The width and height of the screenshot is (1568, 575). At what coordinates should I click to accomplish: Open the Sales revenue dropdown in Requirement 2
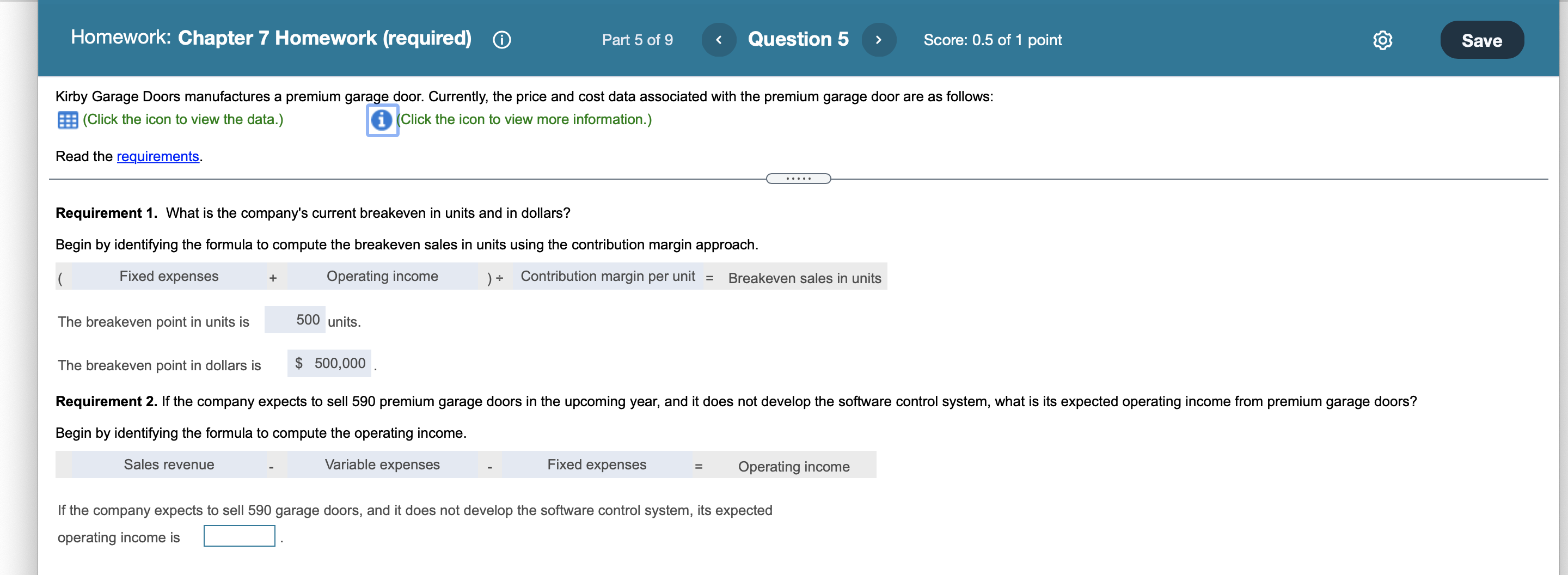(x=169, y=464)
